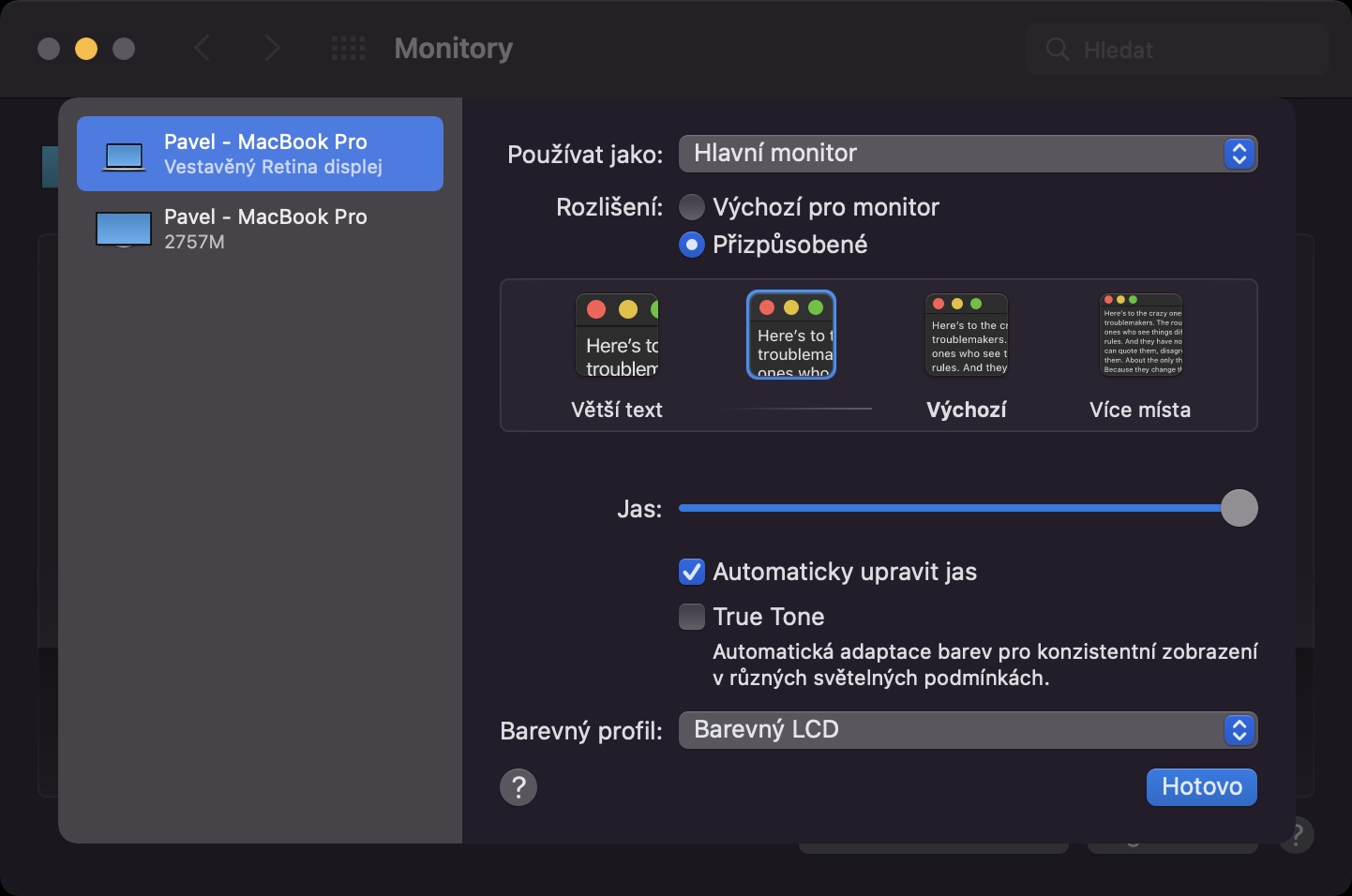The image size is (1352, 896).
Task: Expand the 'Barevný profil' dropdown
Action: 968,730
